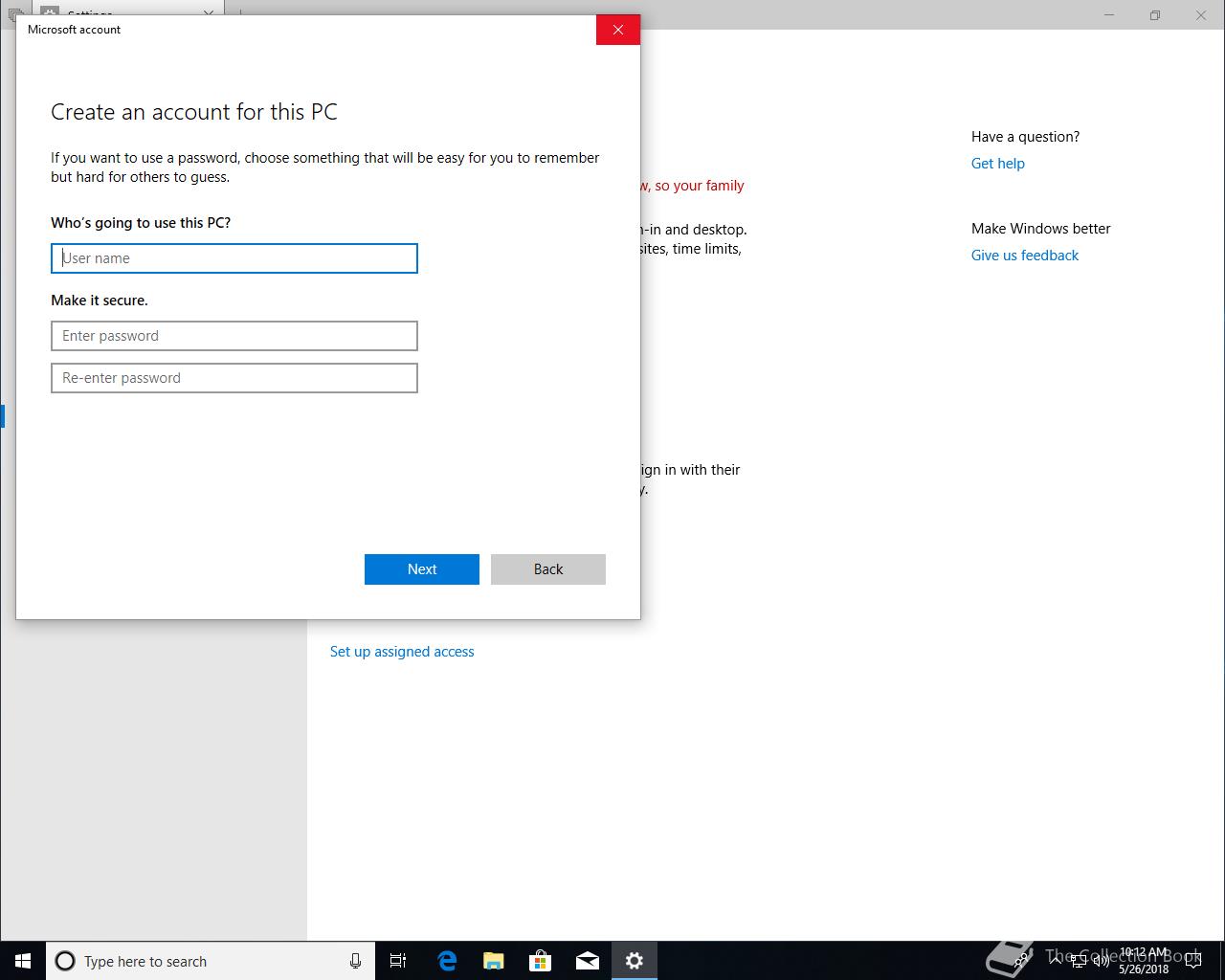Open the volume speaker tray icon
Image resolution: width=1225 pixels, height=980 pixels.
[1101, 961]
